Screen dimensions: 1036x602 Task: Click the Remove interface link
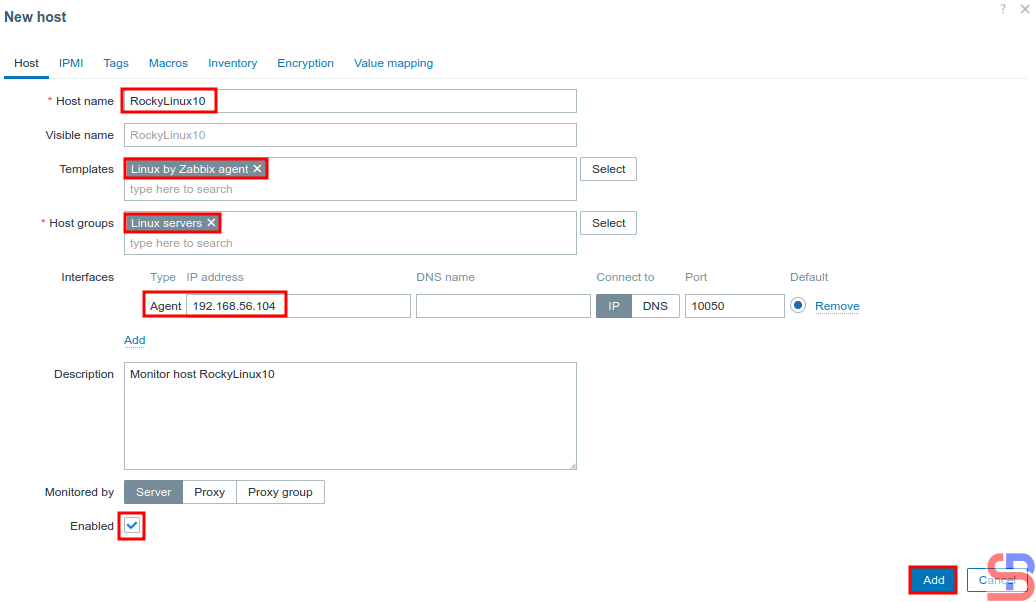(x=837, y=306)
